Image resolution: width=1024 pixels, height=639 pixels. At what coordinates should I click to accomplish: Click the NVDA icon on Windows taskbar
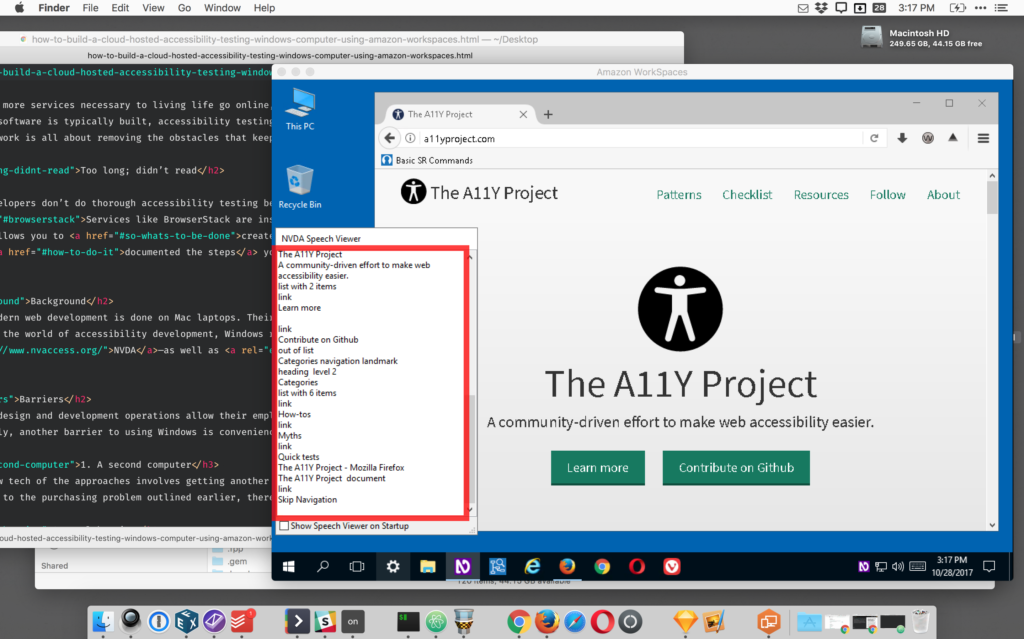pos(462,566)
